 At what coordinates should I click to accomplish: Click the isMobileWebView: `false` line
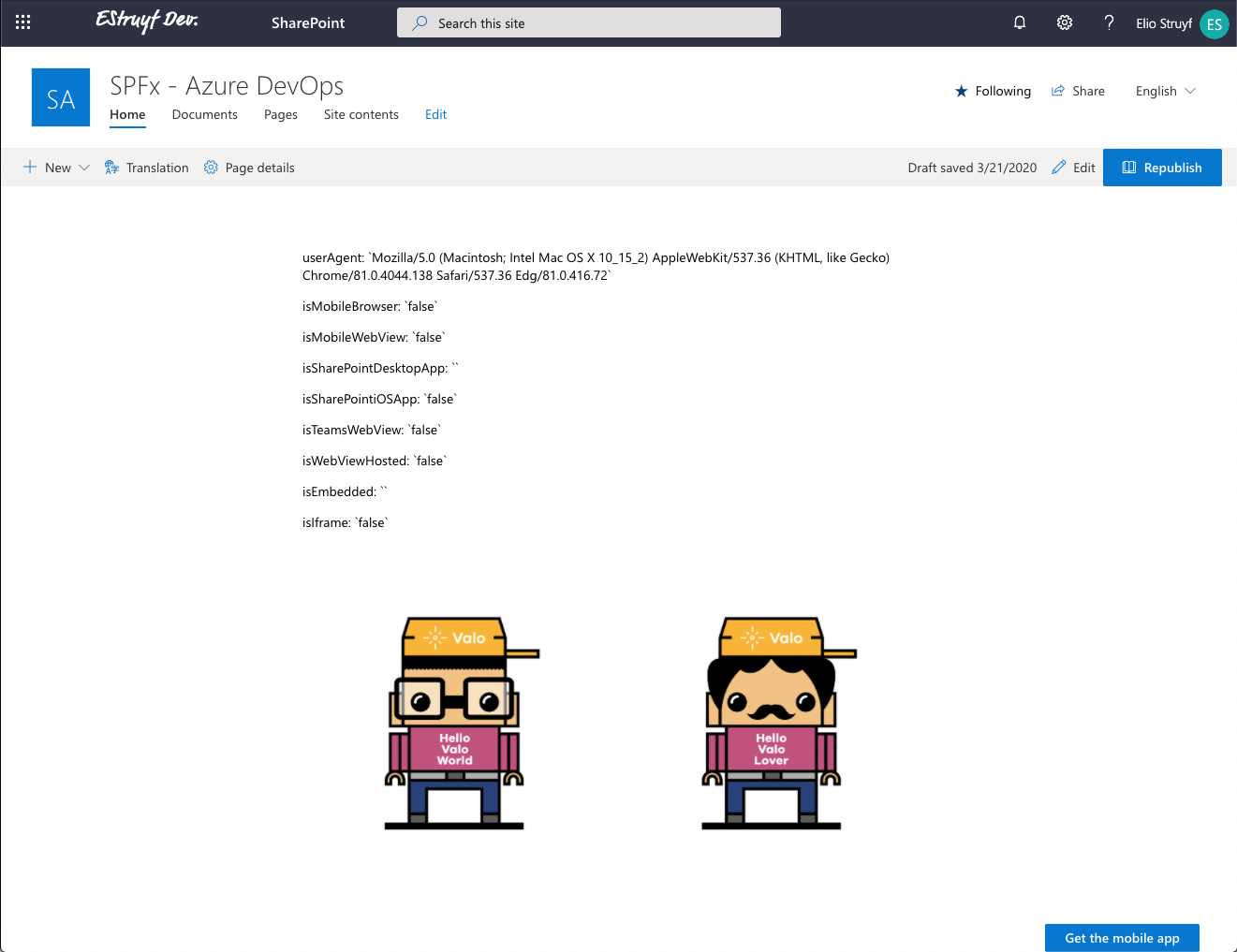click(x=374, y=337)
